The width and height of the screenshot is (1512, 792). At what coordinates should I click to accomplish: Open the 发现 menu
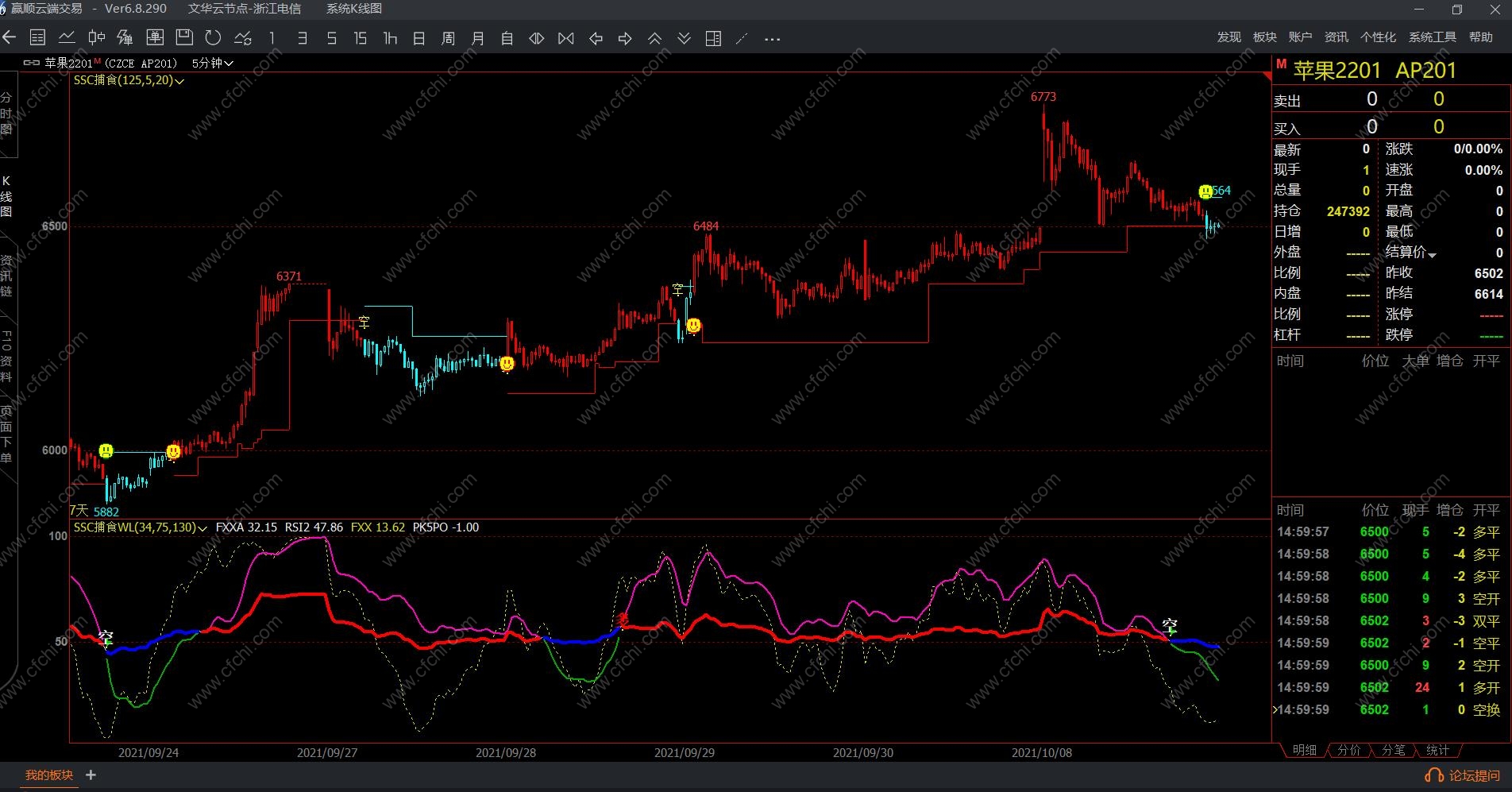1228,37
